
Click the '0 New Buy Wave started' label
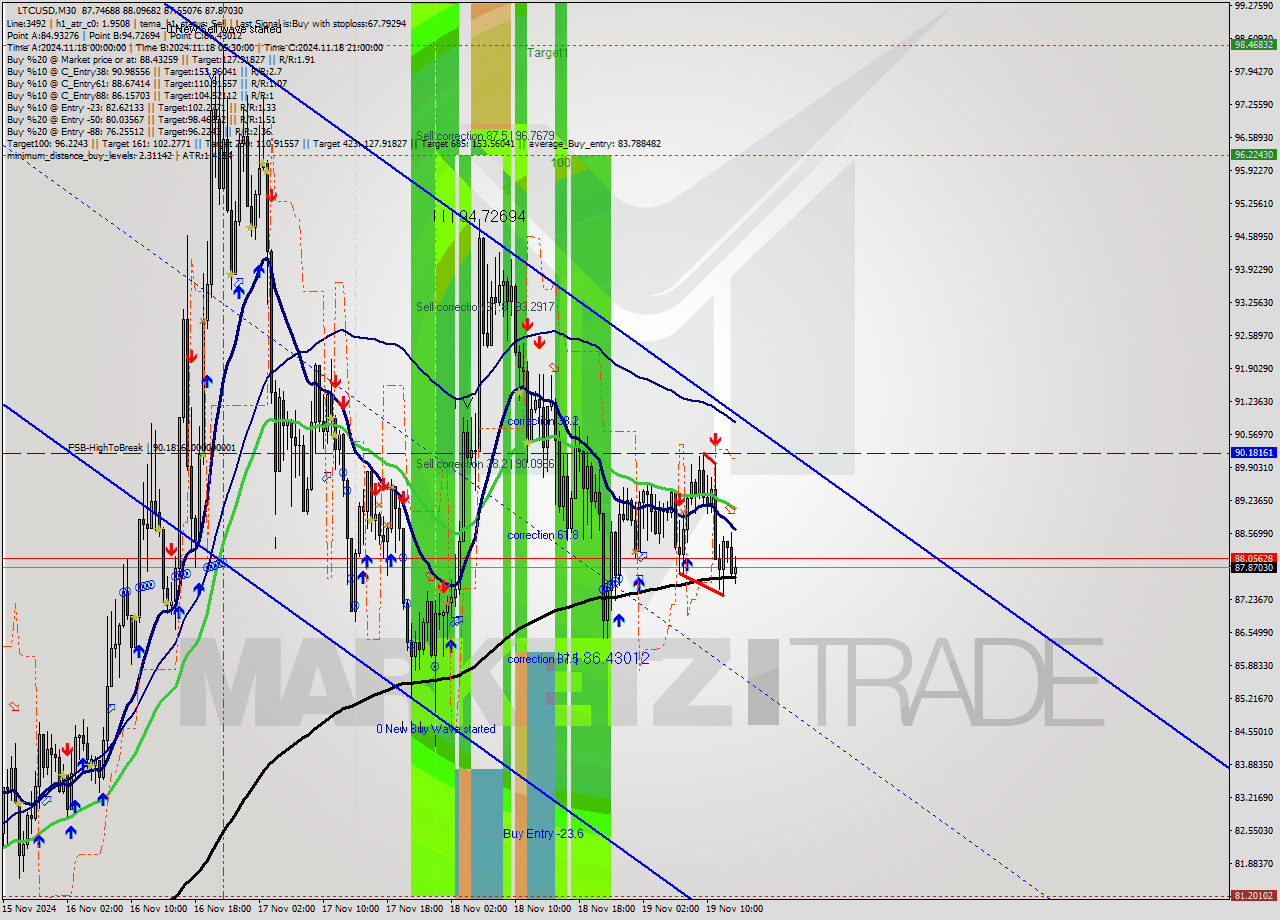pos(436,729)
